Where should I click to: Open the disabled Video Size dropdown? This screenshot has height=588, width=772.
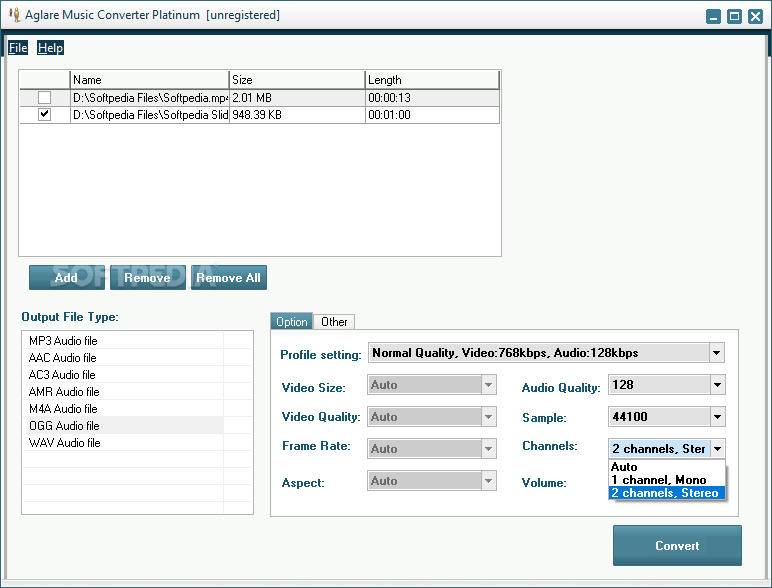[488, 385]
